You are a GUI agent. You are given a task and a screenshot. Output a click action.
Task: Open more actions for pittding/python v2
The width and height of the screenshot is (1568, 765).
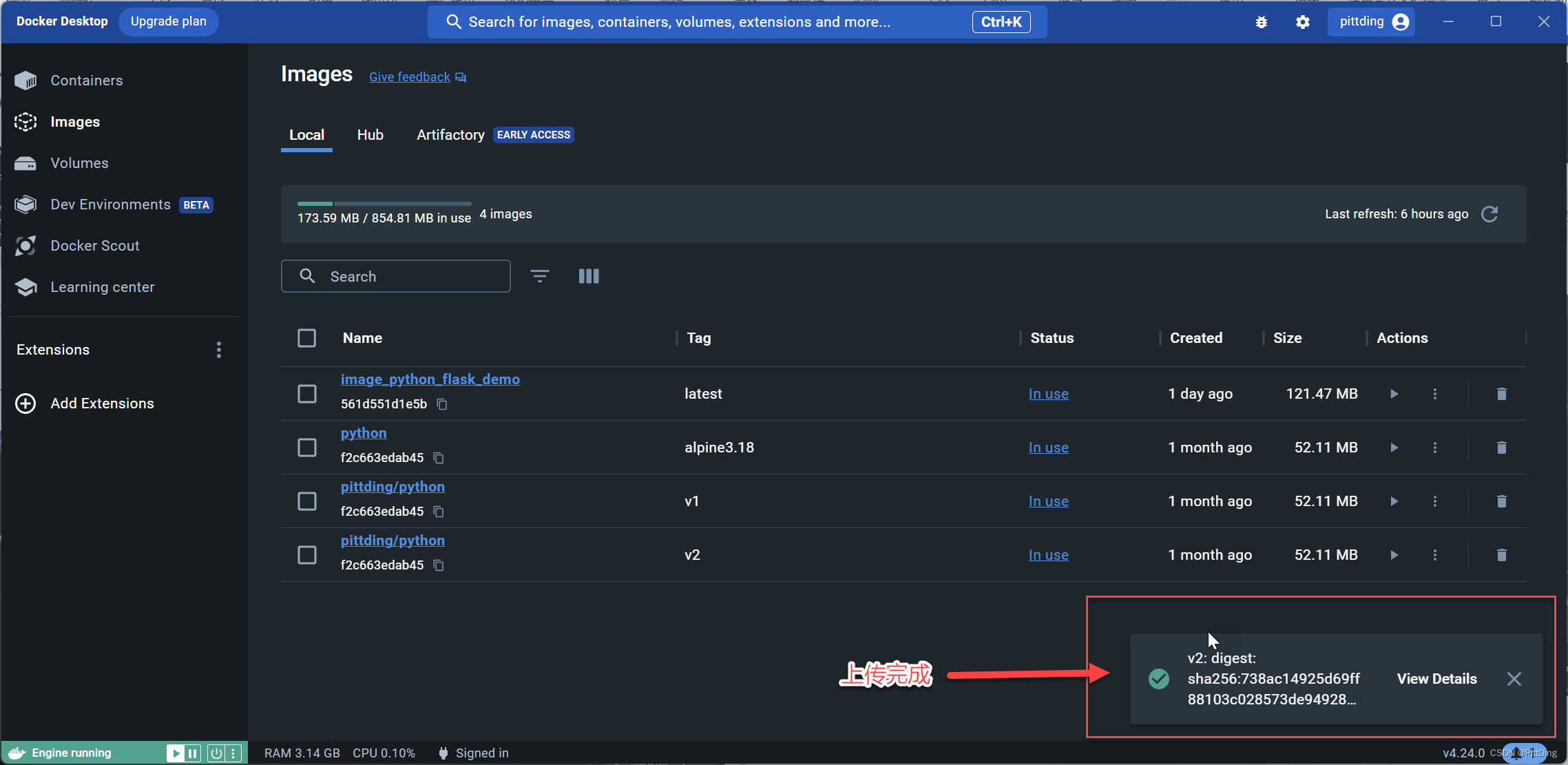click(x=1435, y=555)
